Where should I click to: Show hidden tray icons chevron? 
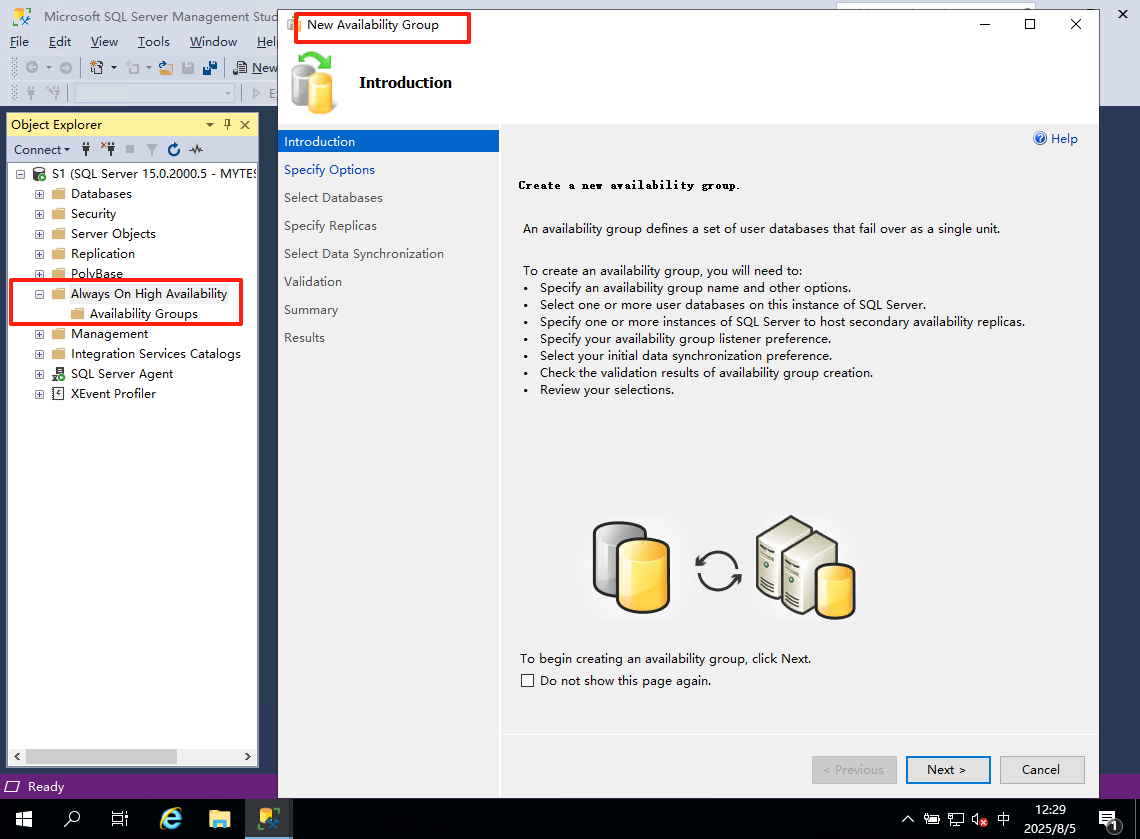[907, 819]
